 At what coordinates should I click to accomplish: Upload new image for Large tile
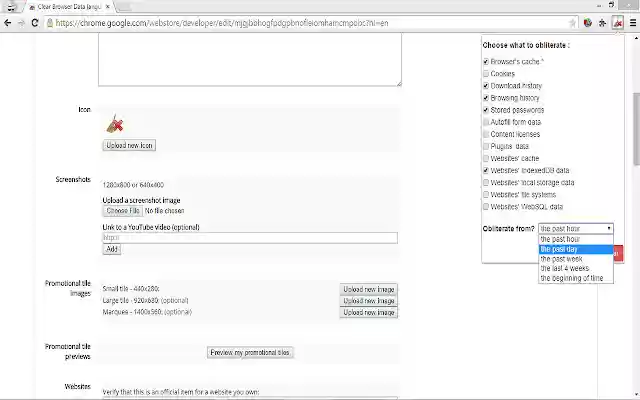369,301
